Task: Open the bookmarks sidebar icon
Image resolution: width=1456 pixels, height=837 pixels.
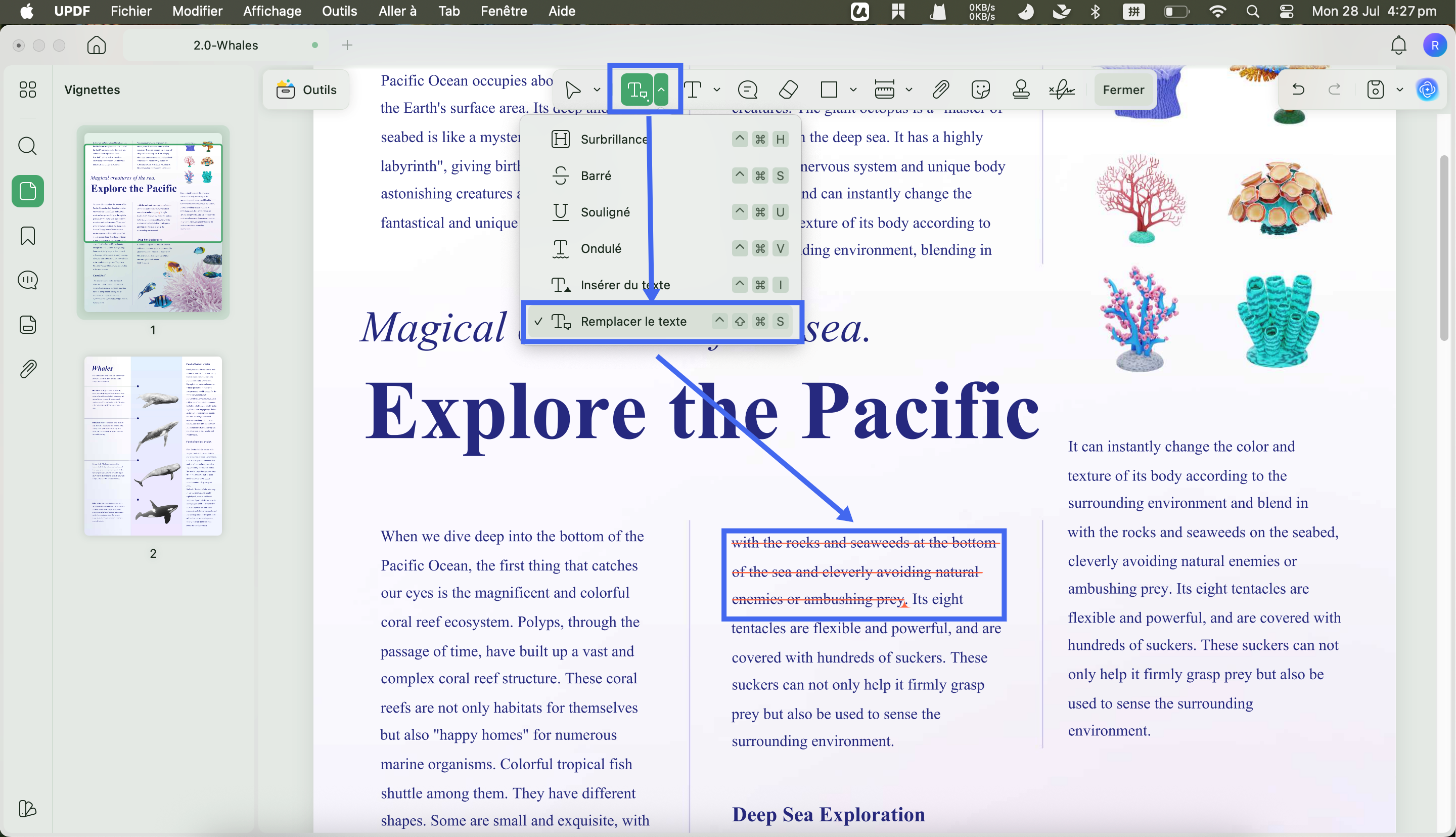Action: click(x=28, y=236)
